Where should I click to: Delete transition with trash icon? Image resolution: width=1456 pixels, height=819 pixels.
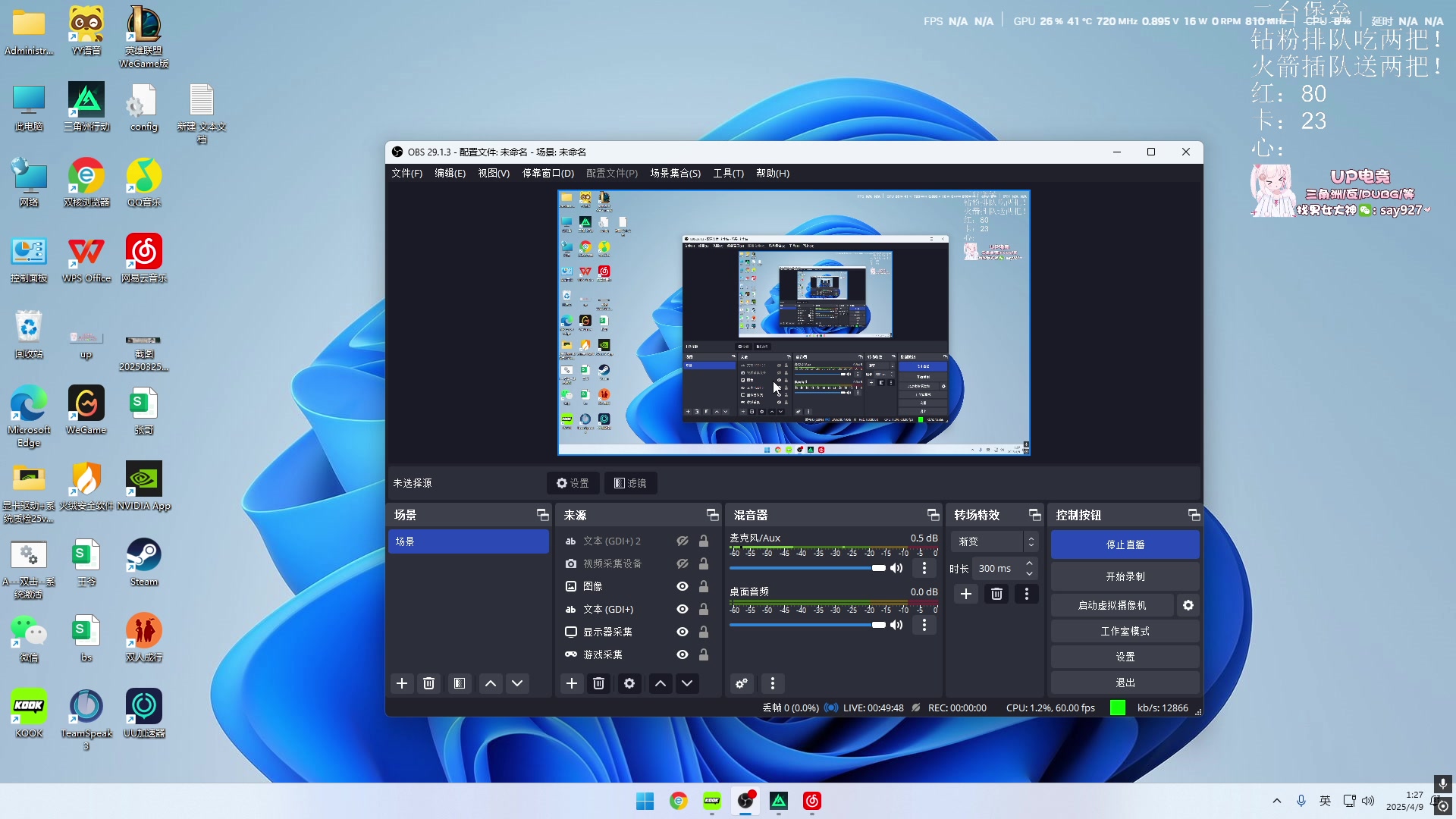tap(997, 594)
